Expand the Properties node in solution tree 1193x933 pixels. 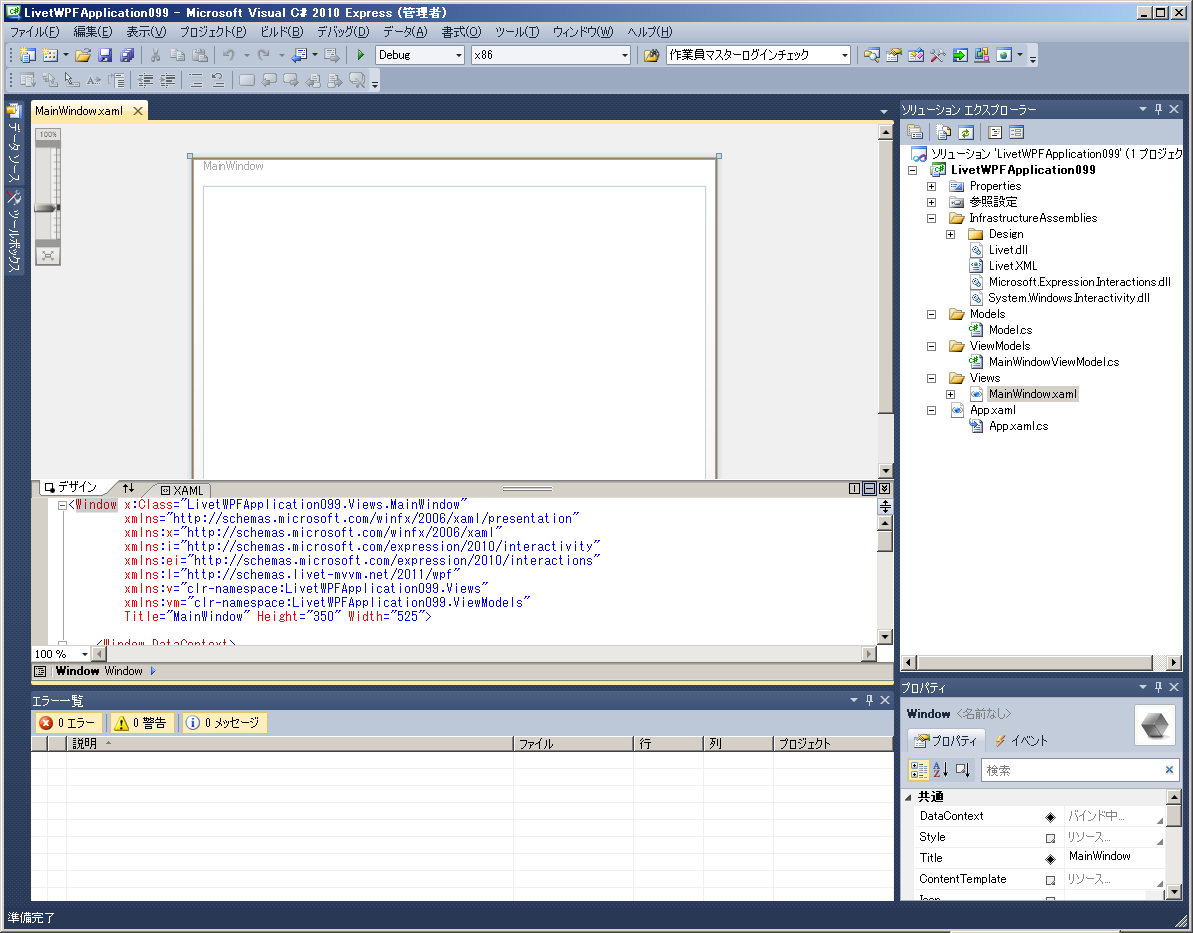pyautogui.click(x=931, y=186)
